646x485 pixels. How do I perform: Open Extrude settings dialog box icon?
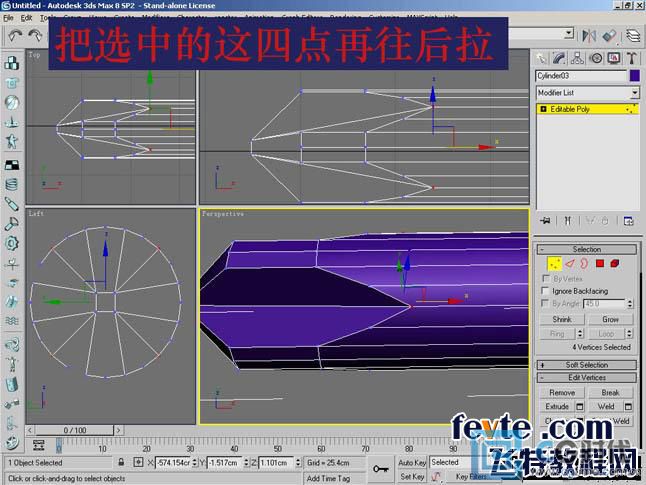tap(580, 407)
